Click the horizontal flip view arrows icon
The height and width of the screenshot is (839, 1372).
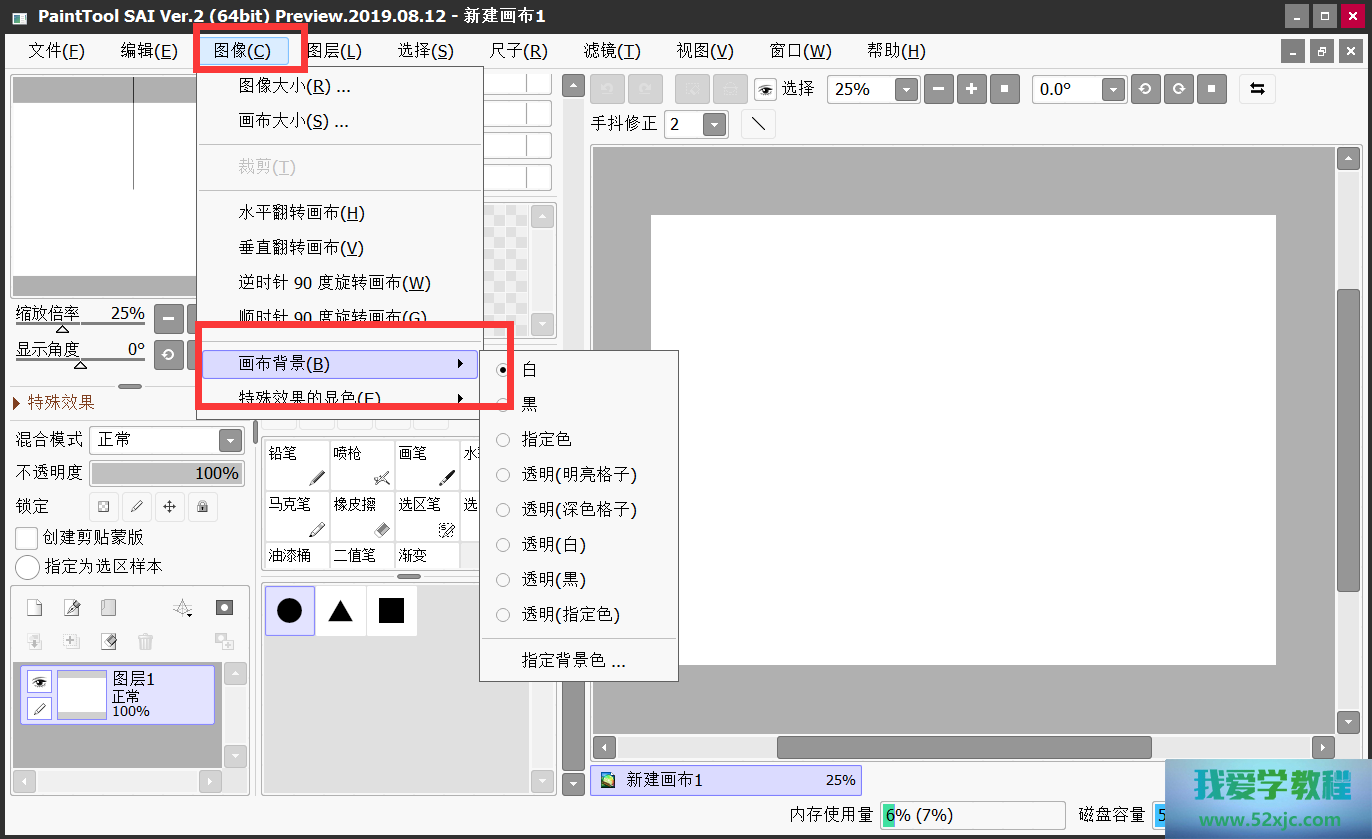click(x=1257, y=89)
